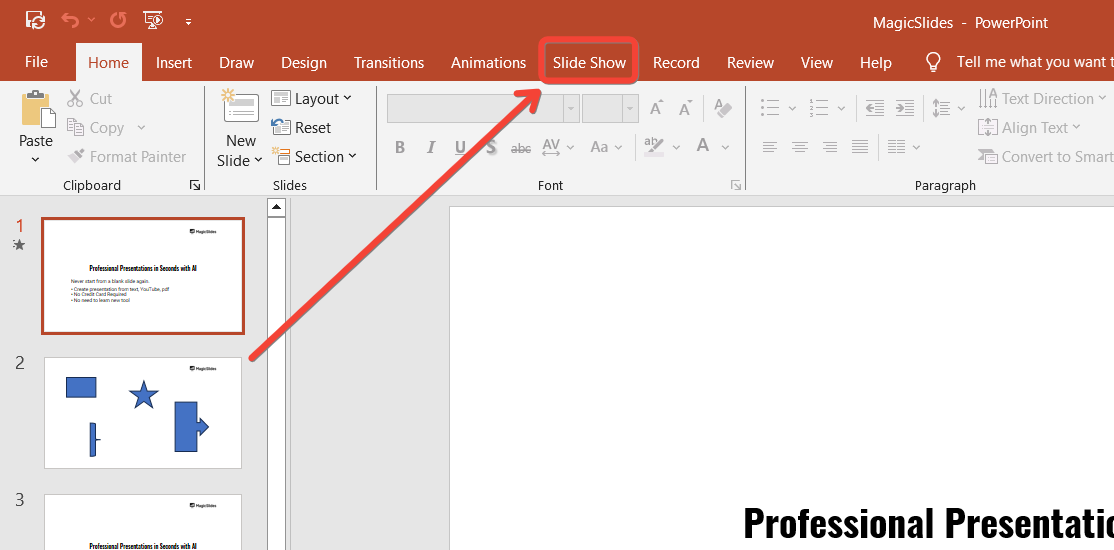Screen dimensions: 1114x550
Task: Start presentation from beginning icon in quick access
Action: 153,21
